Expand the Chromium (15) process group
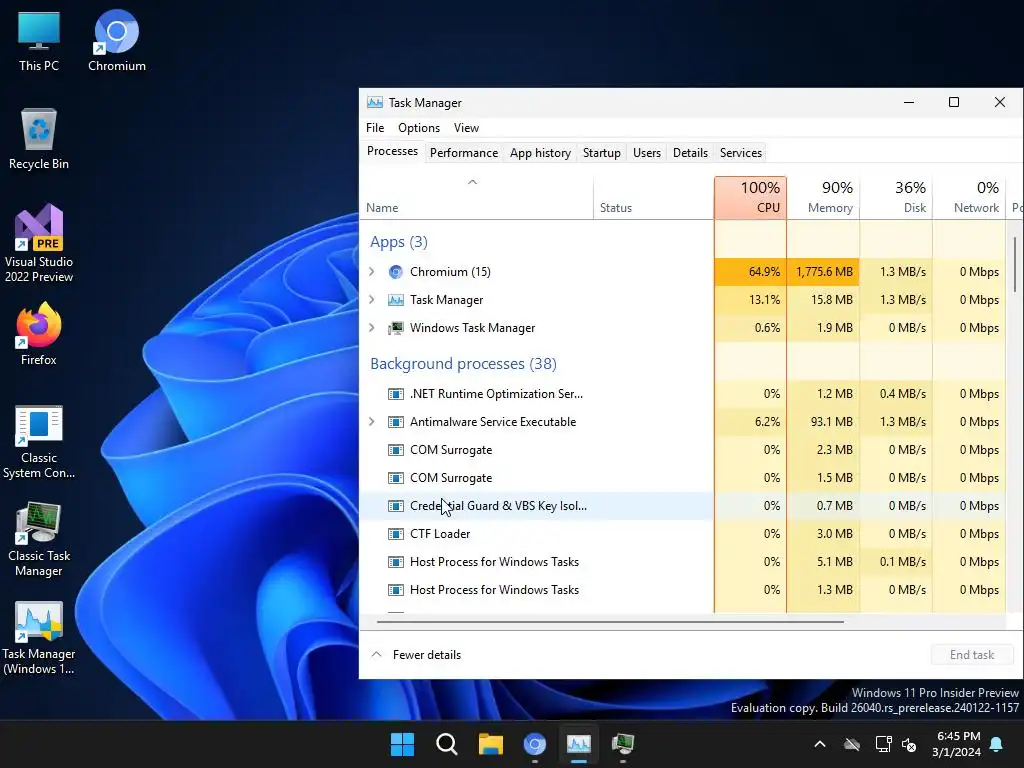Viewport: 1024px width, 768px height. pos(372,272)
